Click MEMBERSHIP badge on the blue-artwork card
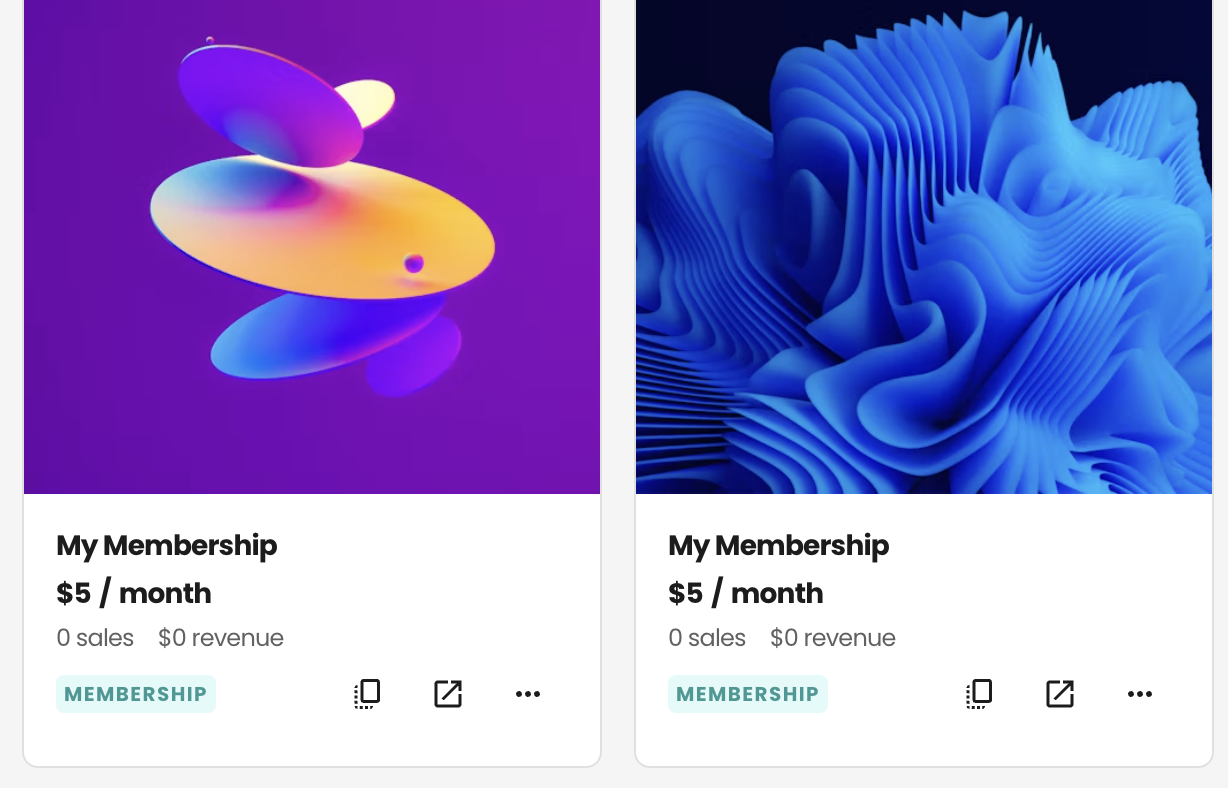1228x788 pixels. [748, 694]
